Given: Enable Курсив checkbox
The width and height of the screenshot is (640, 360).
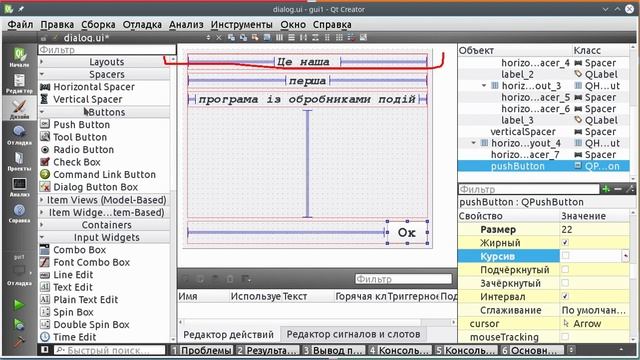Looking at the screenshot, I should (x=565, y=256).
